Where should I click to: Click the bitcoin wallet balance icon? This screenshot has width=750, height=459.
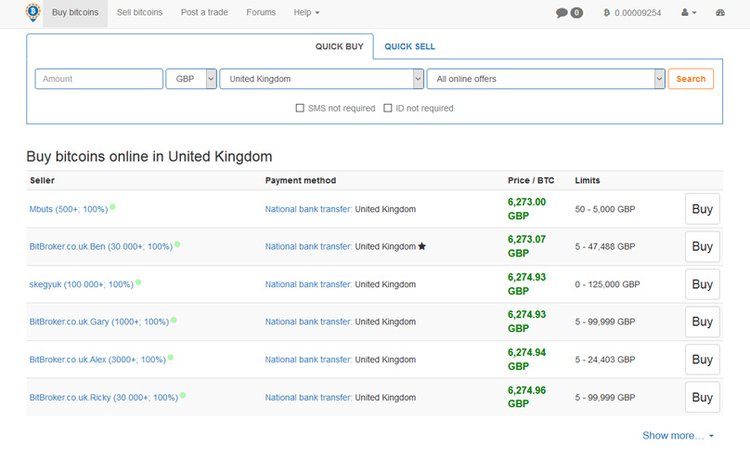(x=606, y=13)
